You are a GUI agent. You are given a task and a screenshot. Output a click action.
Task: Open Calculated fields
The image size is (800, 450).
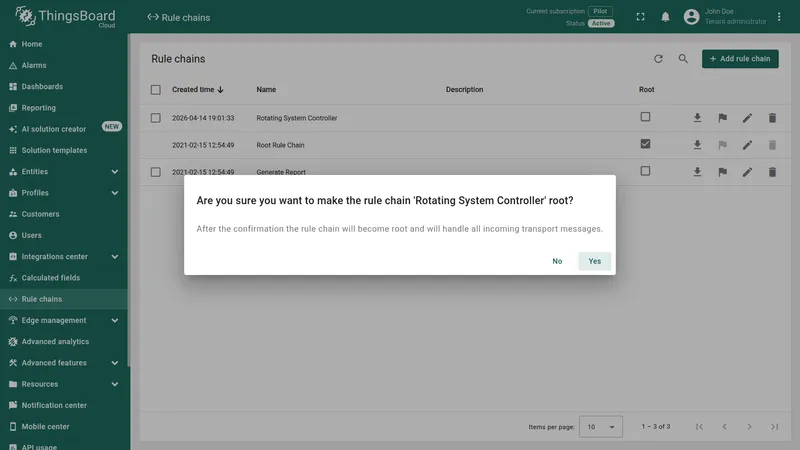coord(64,278)
